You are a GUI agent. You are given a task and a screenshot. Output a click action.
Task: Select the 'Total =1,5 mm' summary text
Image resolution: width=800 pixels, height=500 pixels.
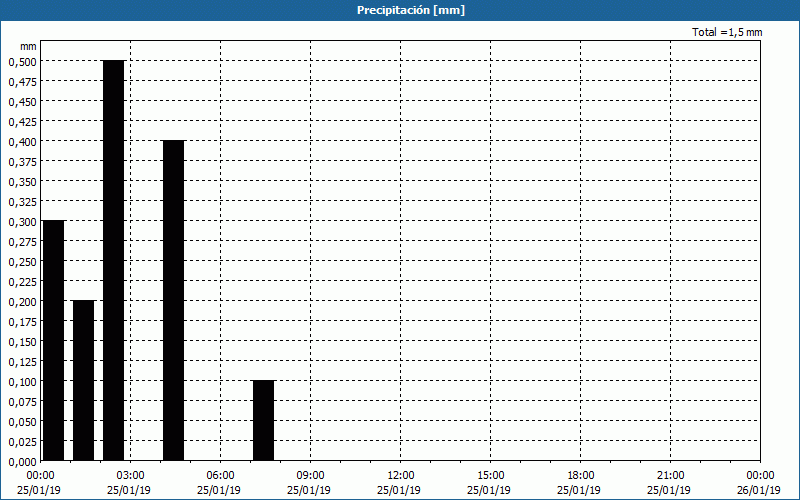click(727, 32)
